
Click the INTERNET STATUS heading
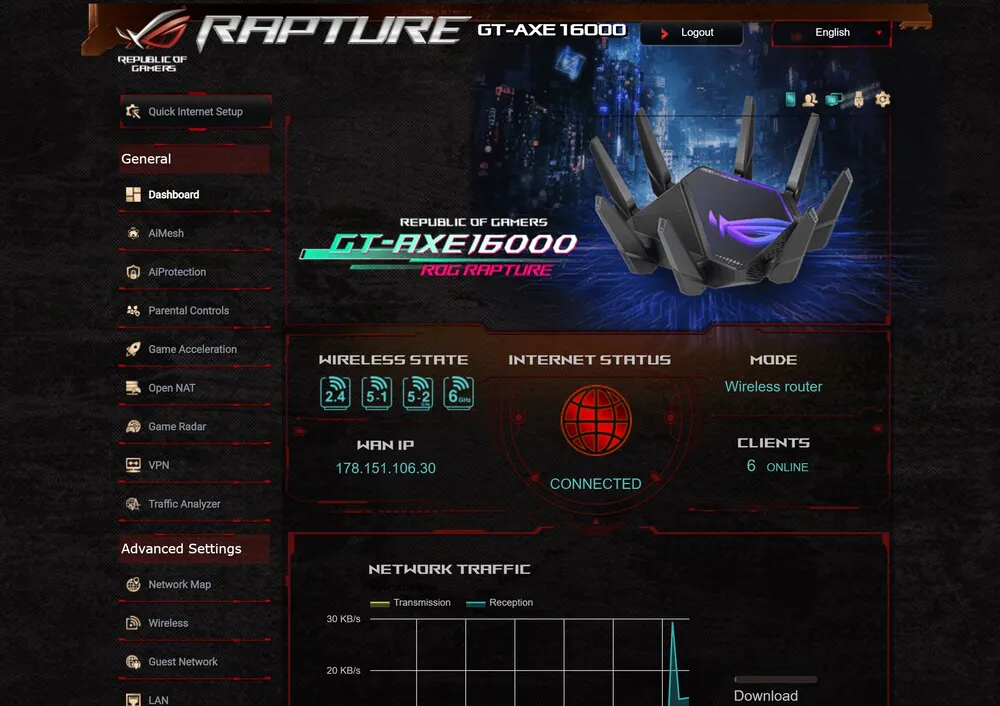click(x=589, y=360)
